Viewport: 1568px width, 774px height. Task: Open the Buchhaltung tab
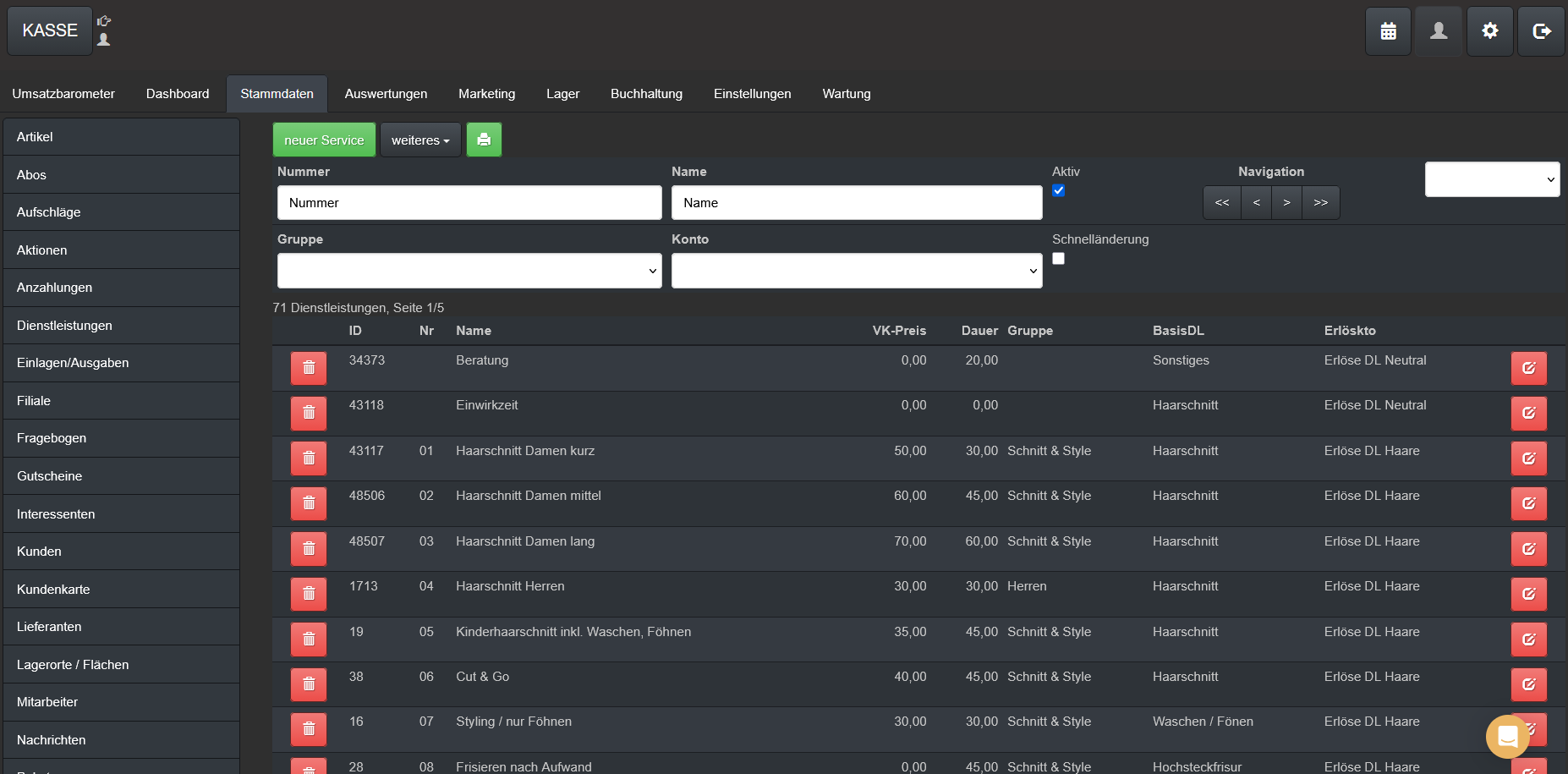pos(646,94)
